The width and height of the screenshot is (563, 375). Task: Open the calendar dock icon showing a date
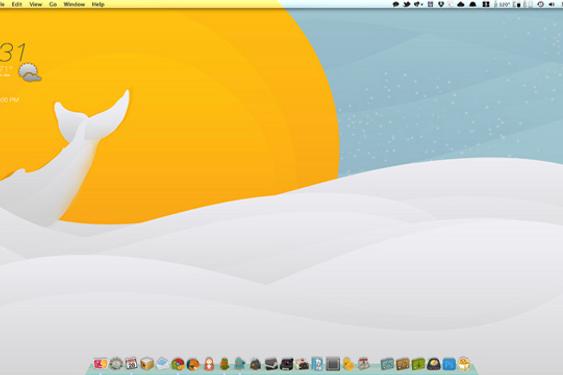[131, 364]
